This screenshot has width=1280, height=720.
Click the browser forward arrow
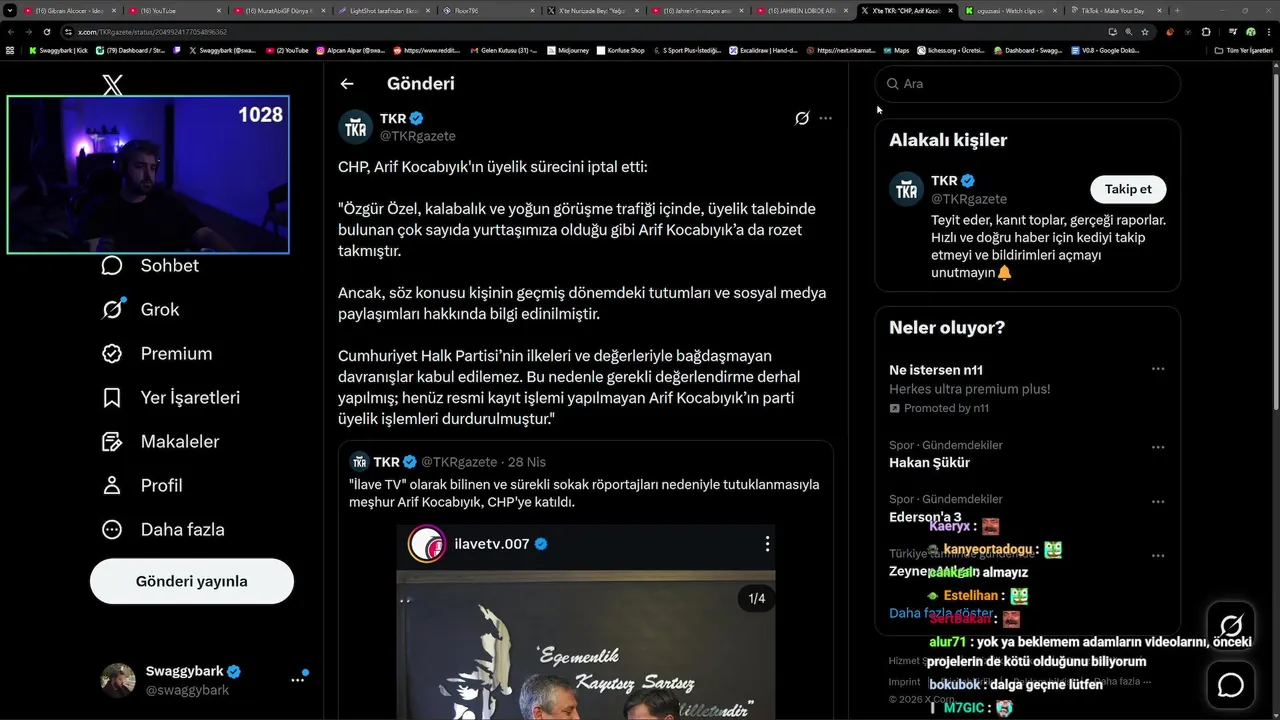pos(29,32)
